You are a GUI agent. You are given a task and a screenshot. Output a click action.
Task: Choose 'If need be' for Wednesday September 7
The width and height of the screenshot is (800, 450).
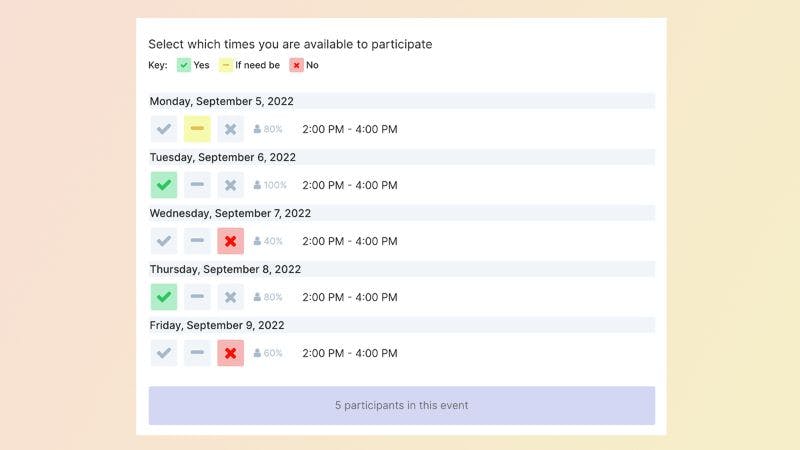197,241
